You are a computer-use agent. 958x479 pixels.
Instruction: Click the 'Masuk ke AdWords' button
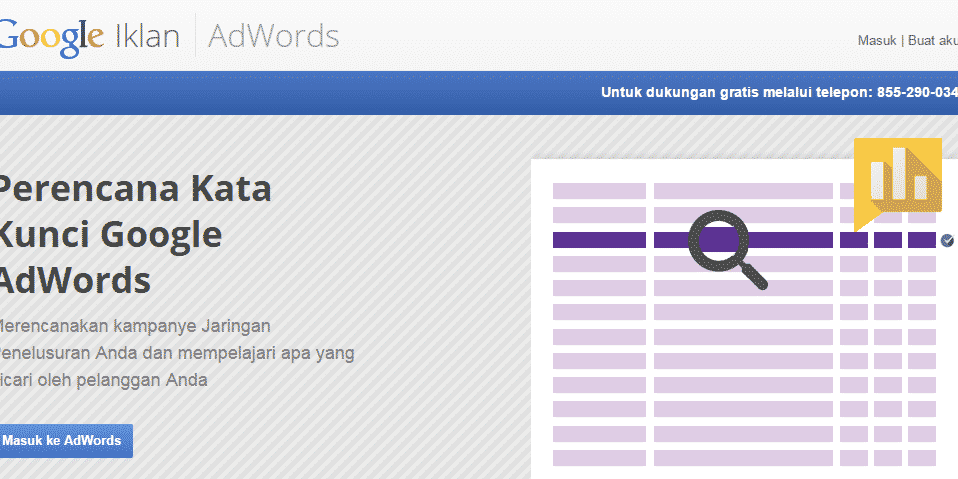66,441
